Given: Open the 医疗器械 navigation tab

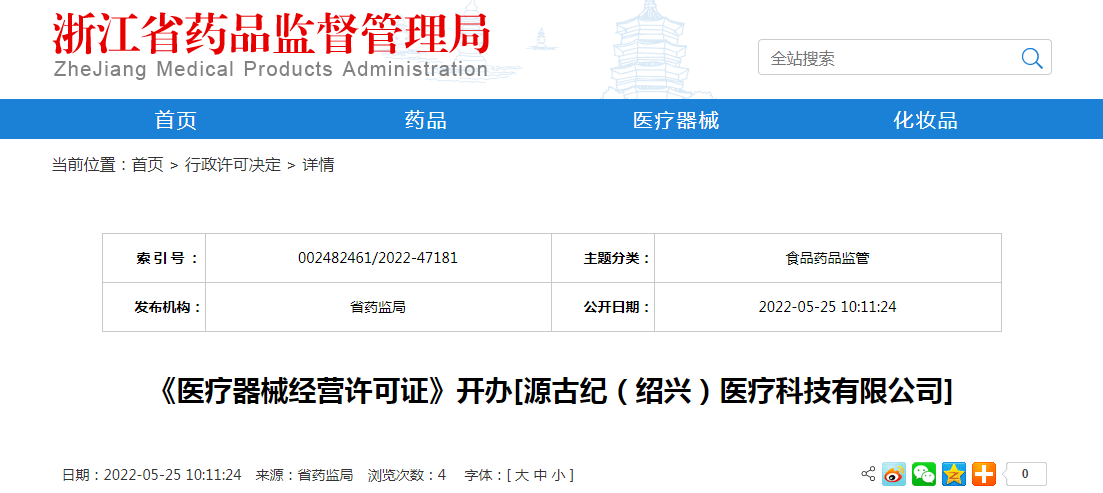Looking at the screenshot, I should point(676,120).
